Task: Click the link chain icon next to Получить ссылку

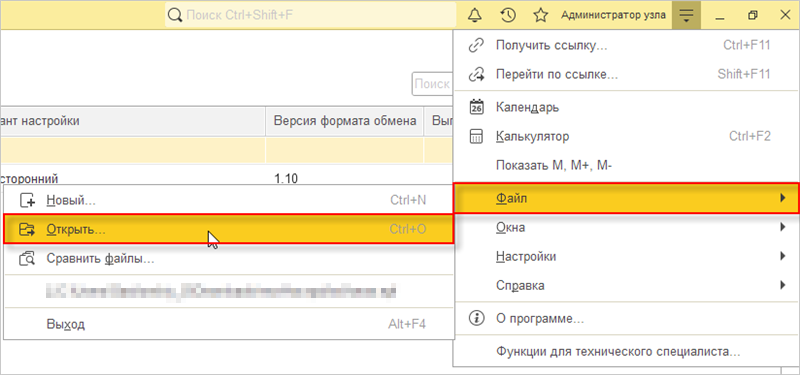Action: 476,45
